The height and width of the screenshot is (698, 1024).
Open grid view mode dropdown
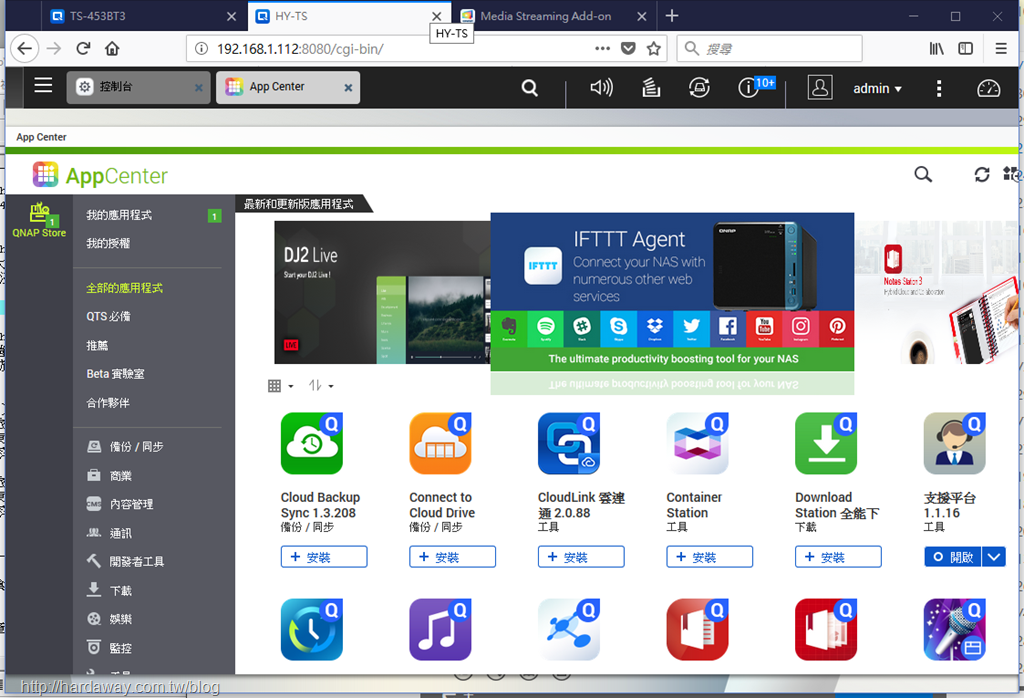280,386
